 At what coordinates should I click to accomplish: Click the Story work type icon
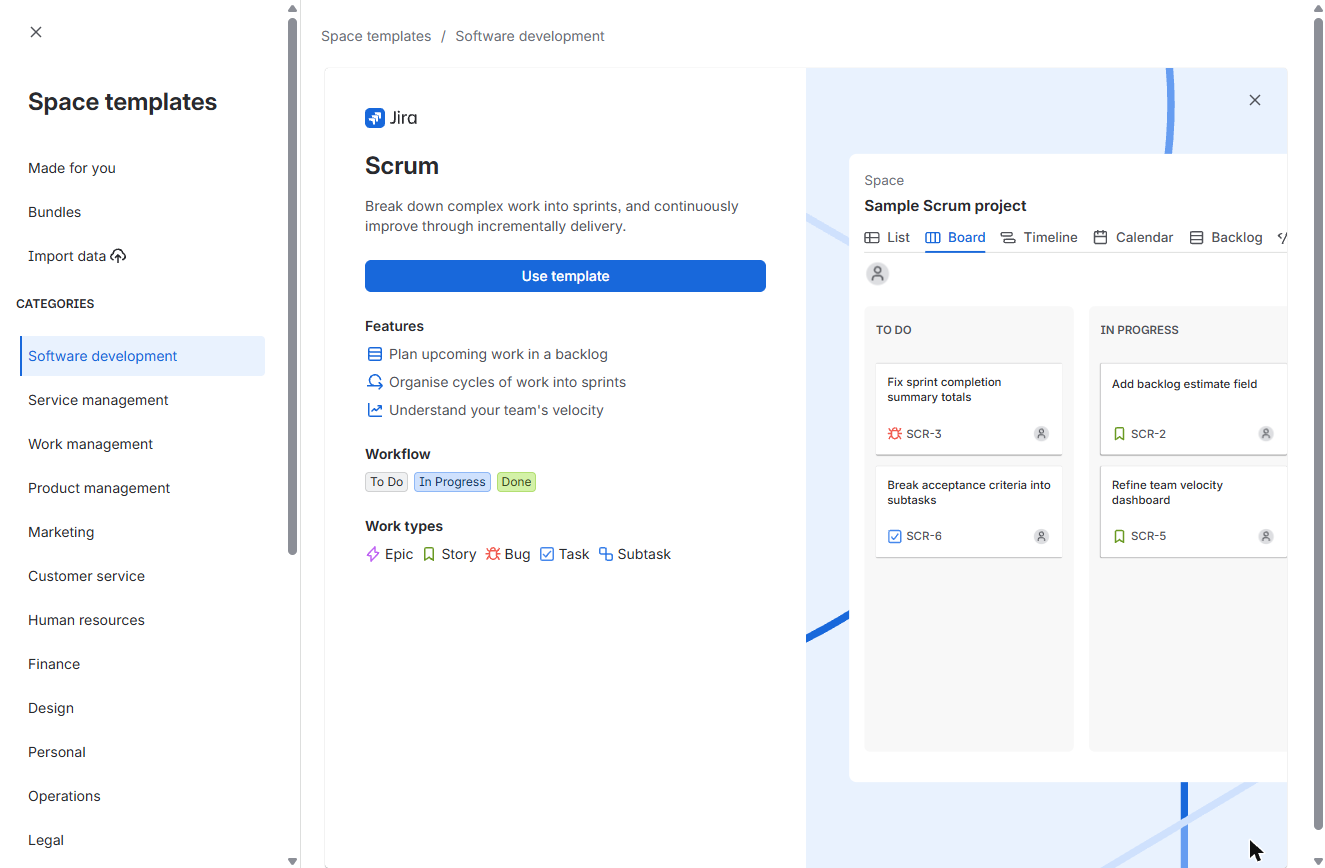(x=429, y=554)
